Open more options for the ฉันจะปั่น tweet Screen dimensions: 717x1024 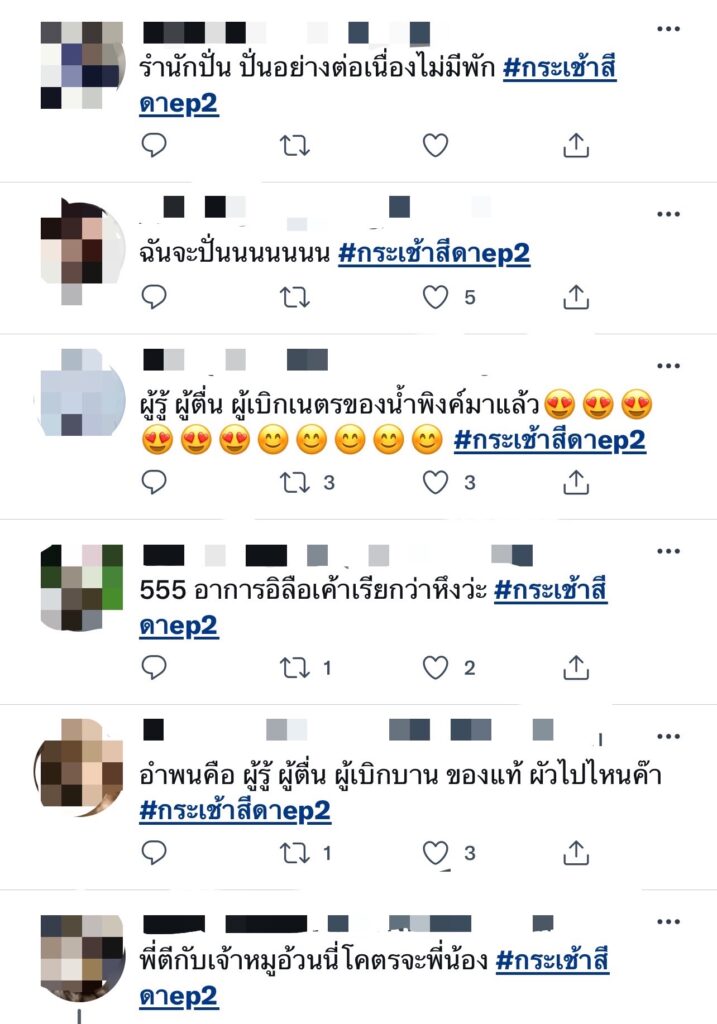pos(669,214)
